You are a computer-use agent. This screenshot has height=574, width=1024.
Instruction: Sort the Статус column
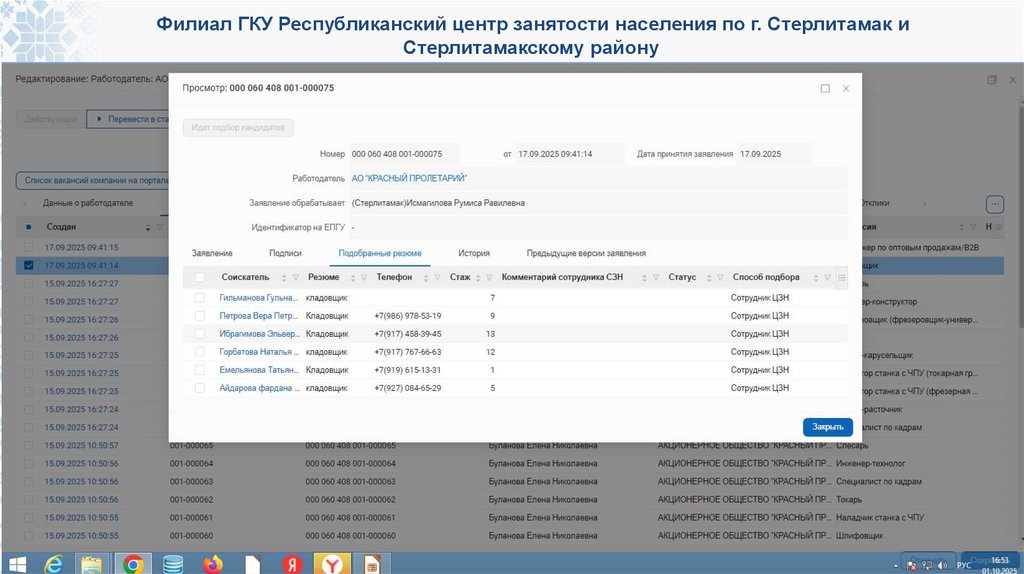(x=709, y=278)
